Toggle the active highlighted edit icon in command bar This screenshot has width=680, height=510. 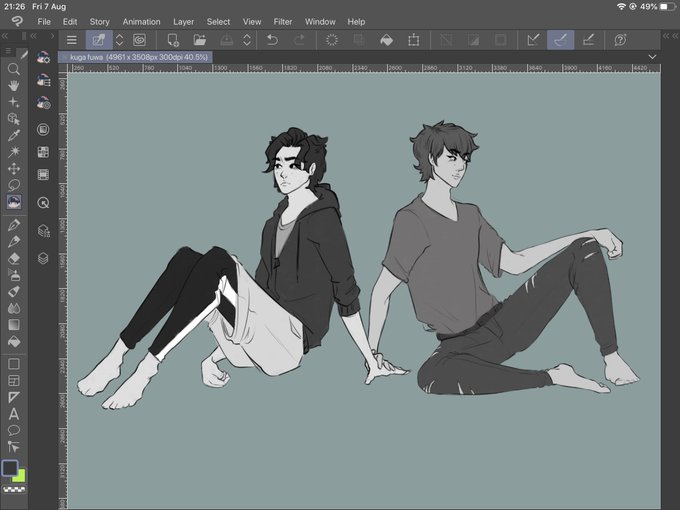pos(99,40)
